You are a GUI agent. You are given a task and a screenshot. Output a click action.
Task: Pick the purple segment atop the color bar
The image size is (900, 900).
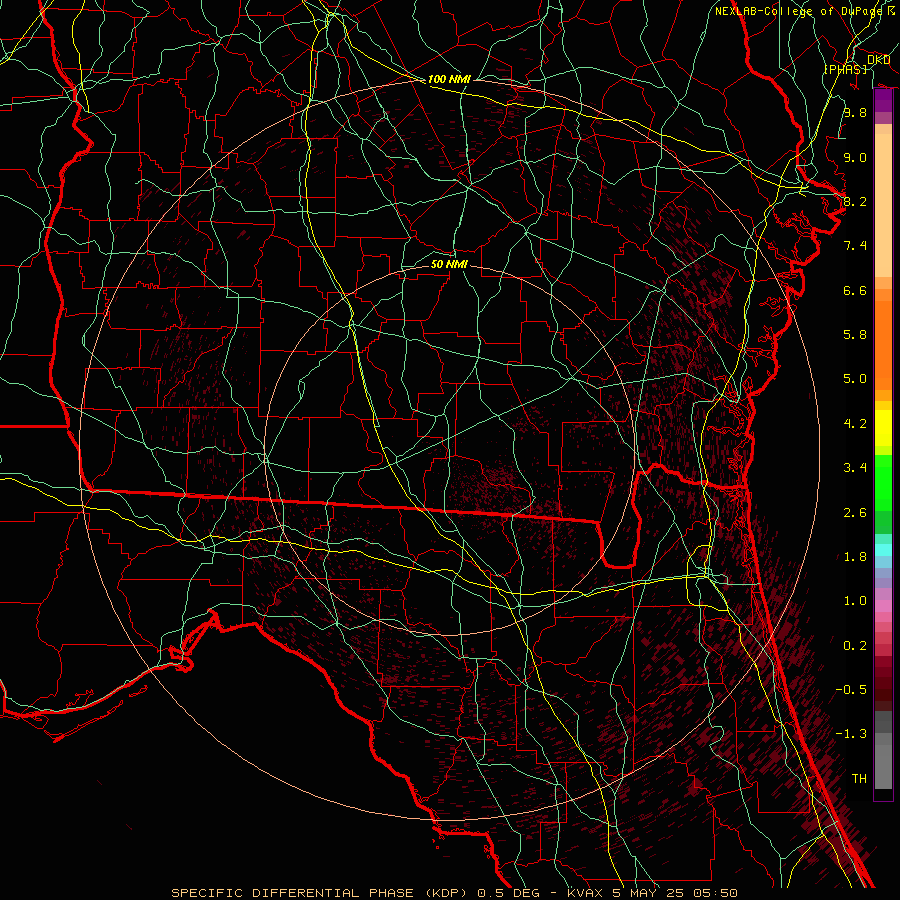click(x=883, y=101)
